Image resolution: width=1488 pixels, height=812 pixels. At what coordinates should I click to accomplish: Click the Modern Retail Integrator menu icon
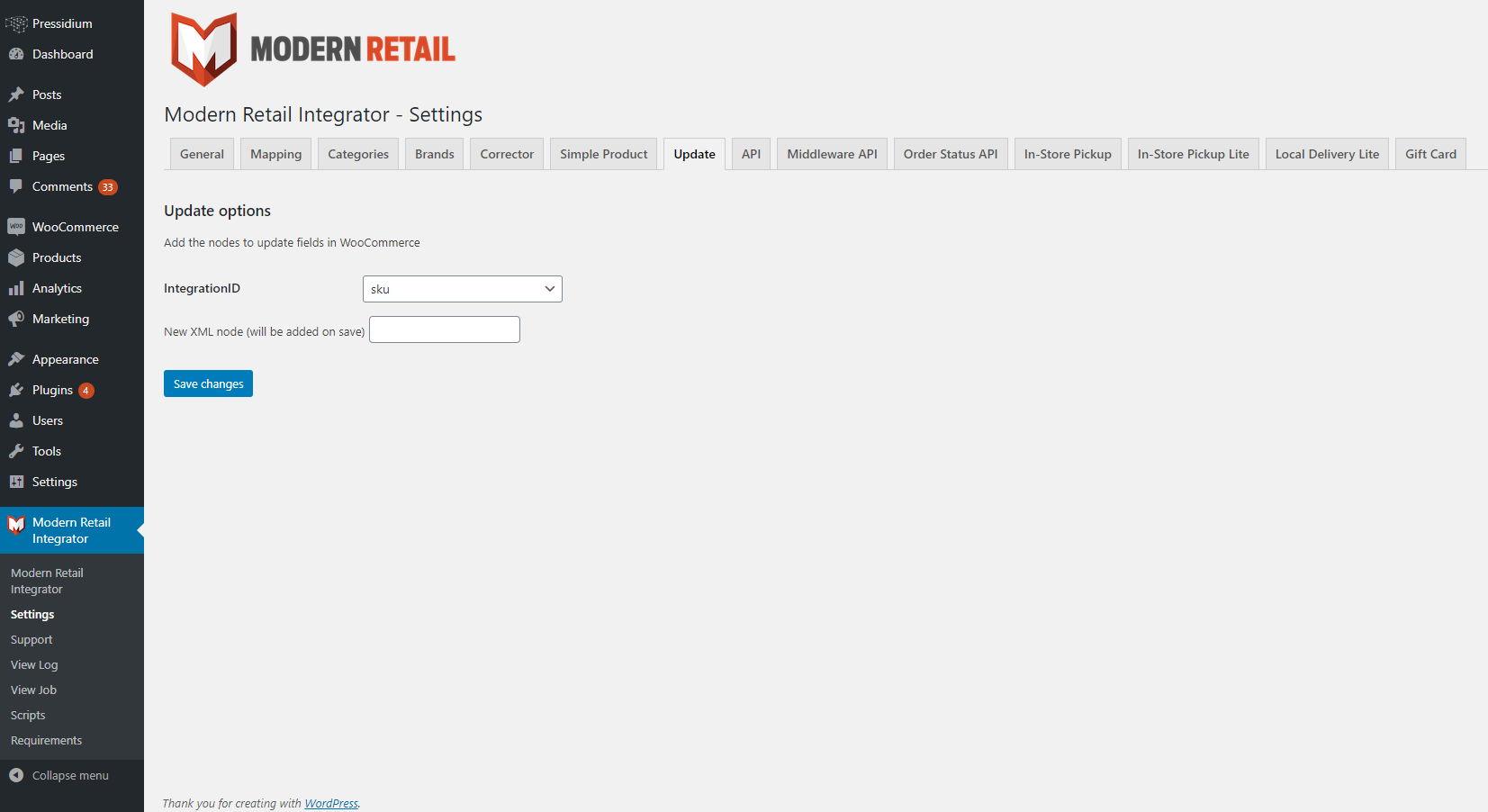(x=16, y=524)
